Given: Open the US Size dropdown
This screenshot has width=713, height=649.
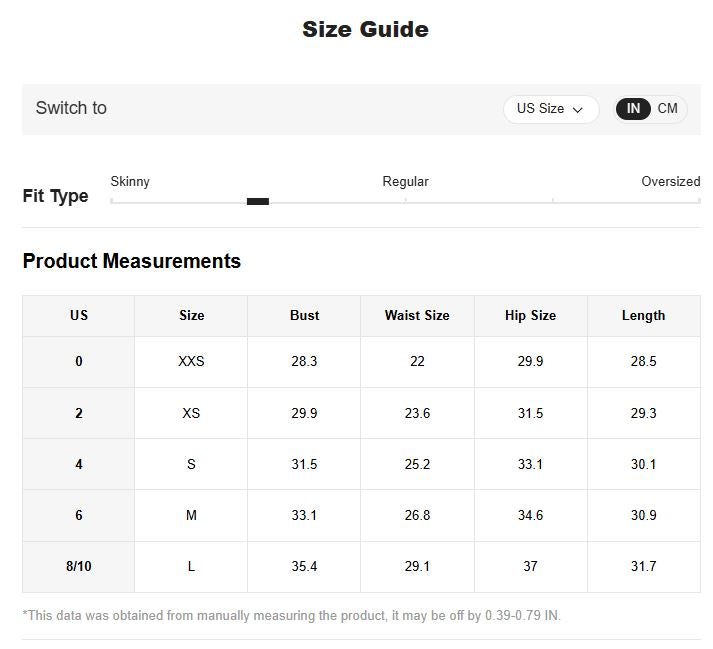Looking at the screenshot, I should [x=549, y=109].
